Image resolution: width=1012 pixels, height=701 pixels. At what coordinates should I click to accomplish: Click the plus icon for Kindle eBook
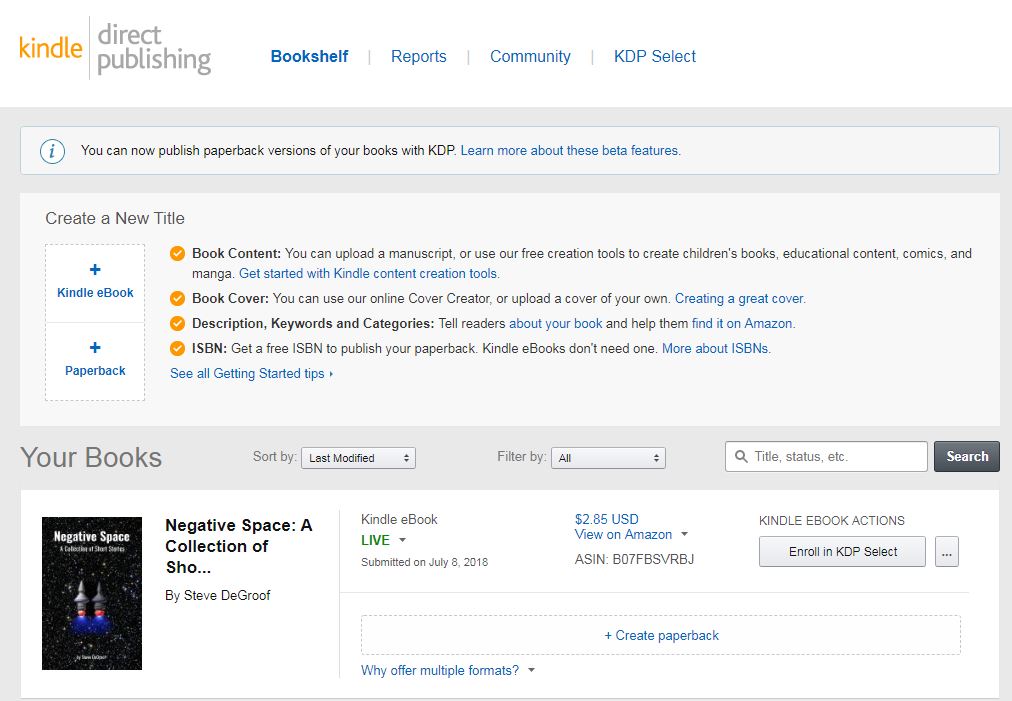95,270
